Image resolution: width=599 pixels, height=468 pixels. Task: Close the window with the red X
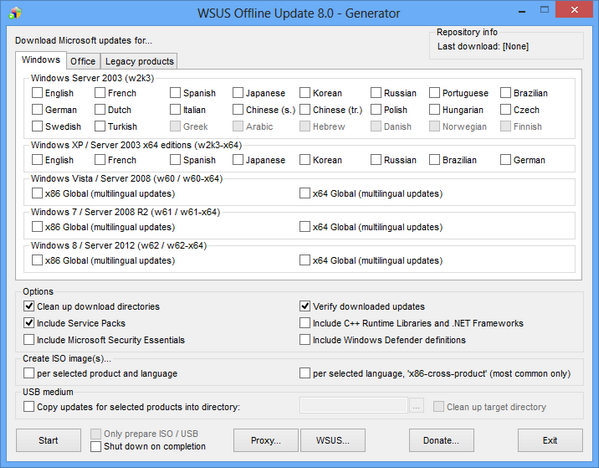pos(574,10)
